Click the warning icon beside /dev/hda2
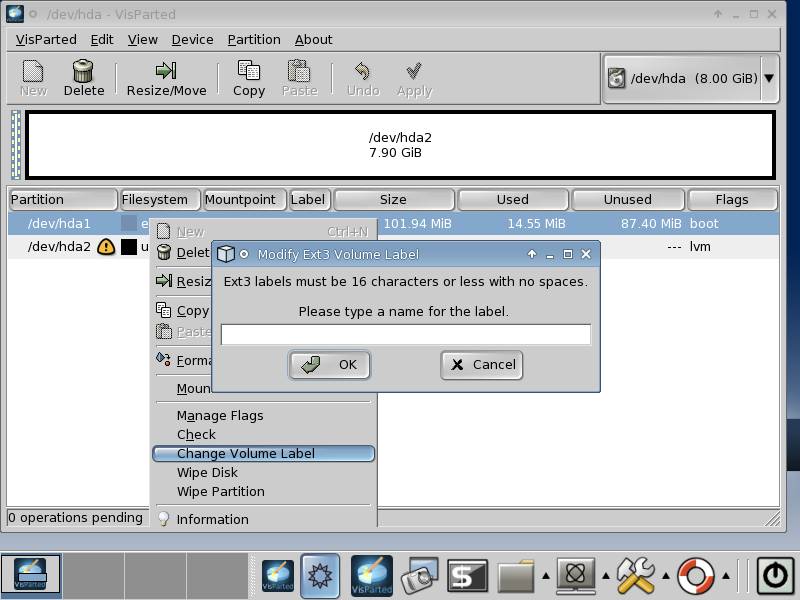The image size is (800, 600). point(106,247)
